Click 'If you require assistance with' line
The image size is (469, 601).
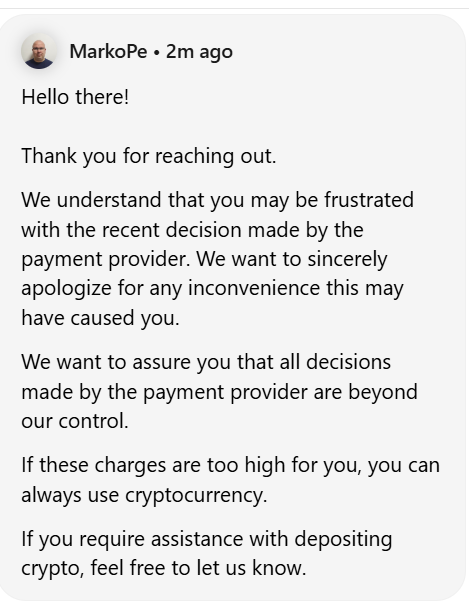coord(207,539)
